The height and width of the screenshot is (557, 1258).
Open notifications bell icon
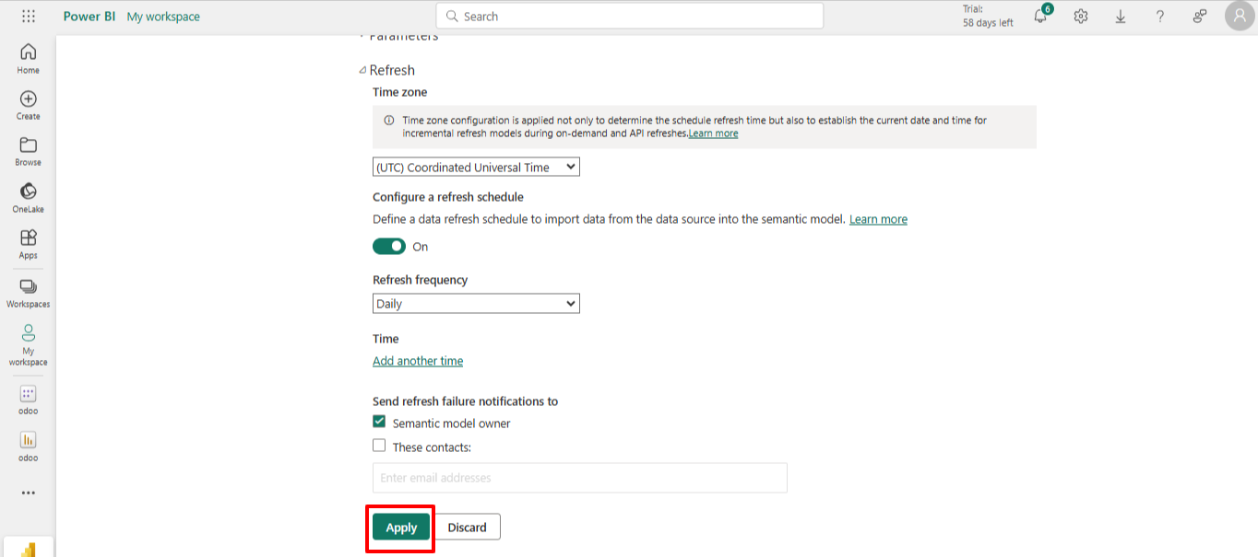pyautogui.click(x=1040, y=17)
